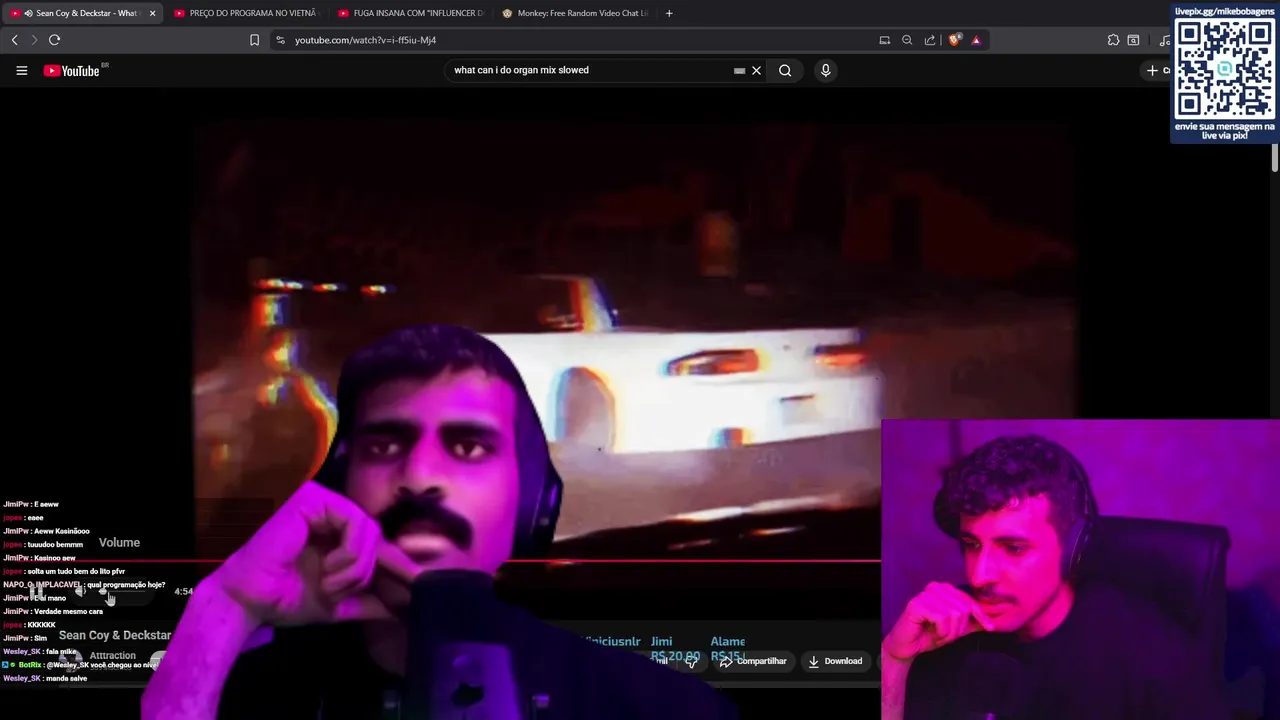Mute the video with speaker icon
Viewport: 1280px width, 720px height.
pos(81,592)
